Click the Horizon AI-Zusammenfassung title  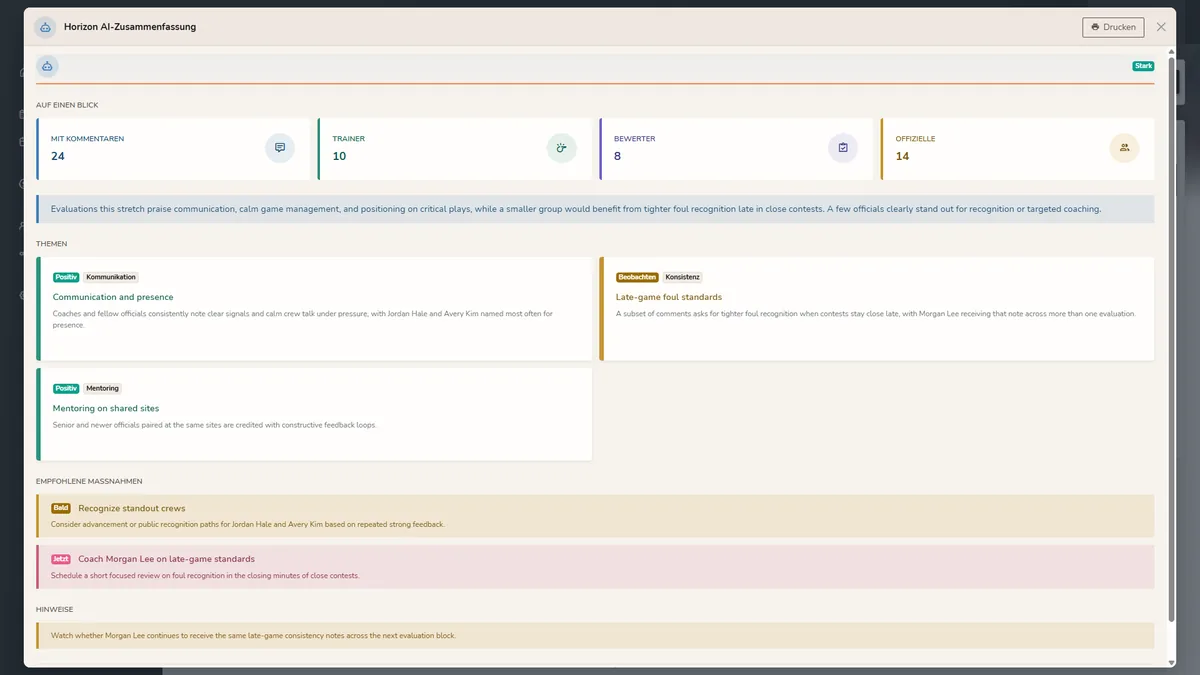tap(130, 27)
